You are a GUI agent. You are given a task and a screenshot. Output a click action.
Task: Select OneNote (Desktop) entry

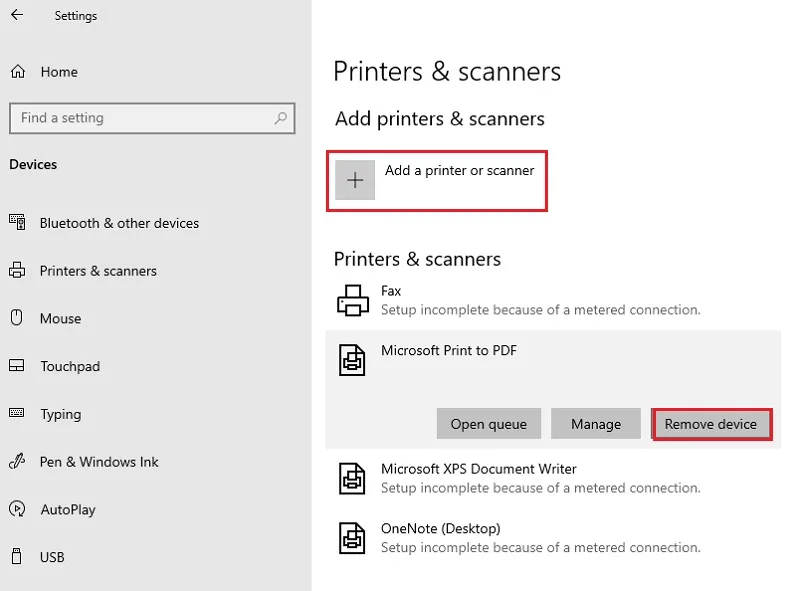click(553, 538)
